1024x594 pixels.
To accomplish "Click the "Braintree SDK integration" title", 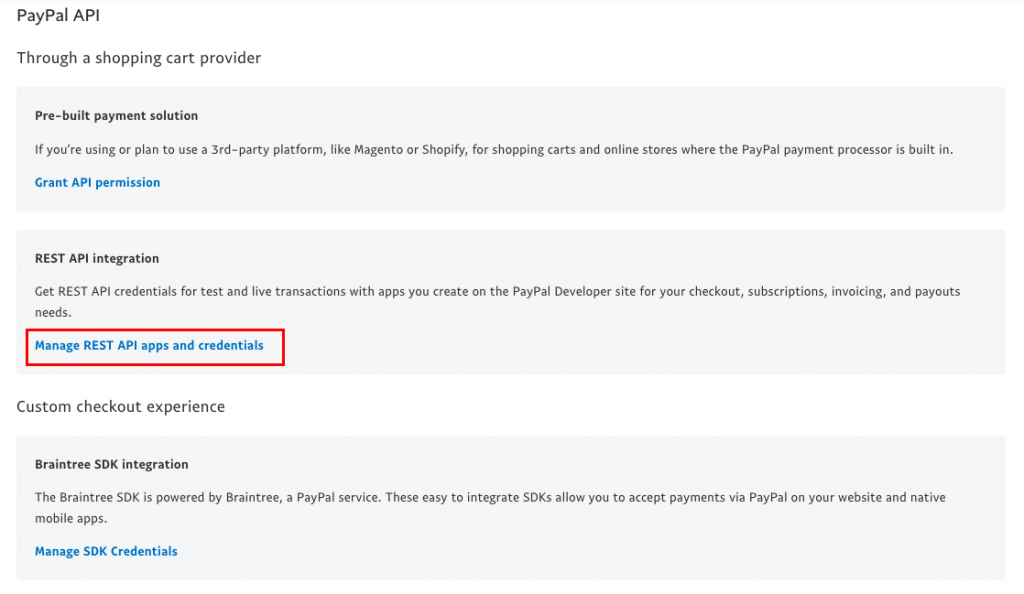I will 112,465.
